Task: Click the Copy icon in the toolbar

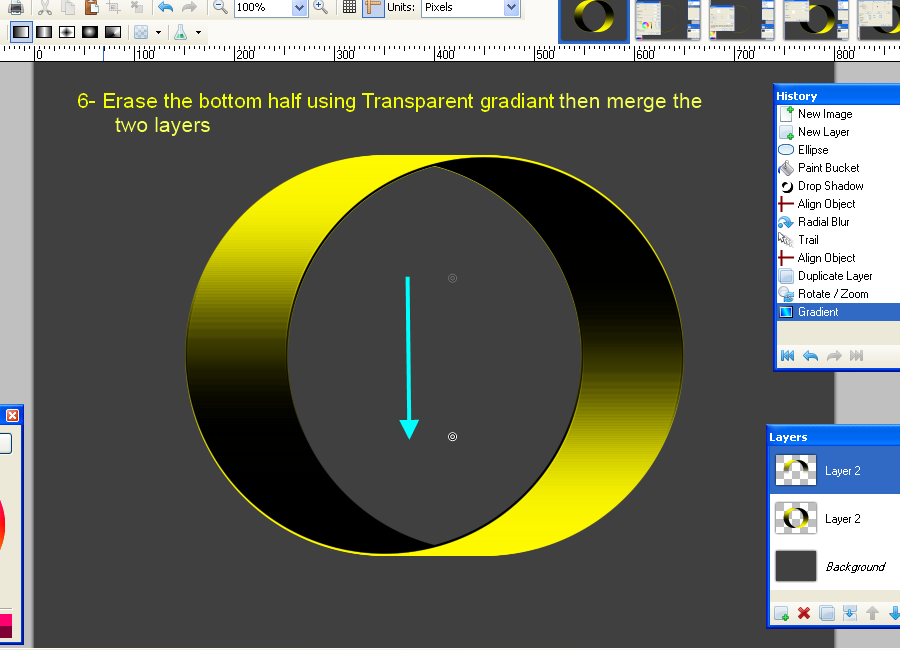Action: pyautogui.click(x=68, y=7)
